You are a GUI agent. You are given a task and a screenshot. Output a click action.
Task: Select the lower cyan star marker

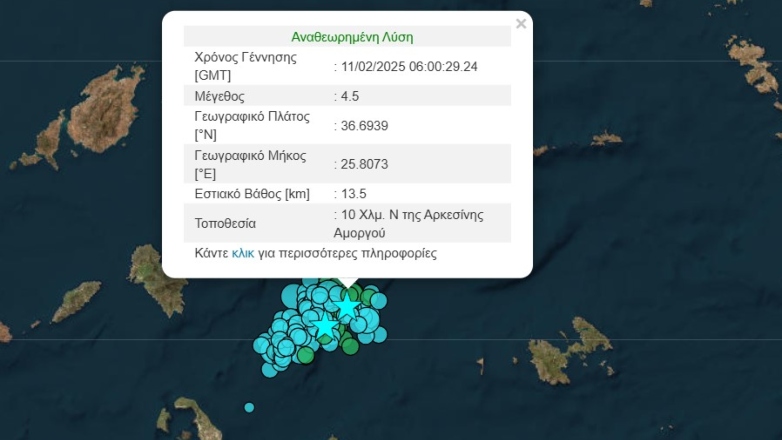pyautogui.click(x=324, y=327)
